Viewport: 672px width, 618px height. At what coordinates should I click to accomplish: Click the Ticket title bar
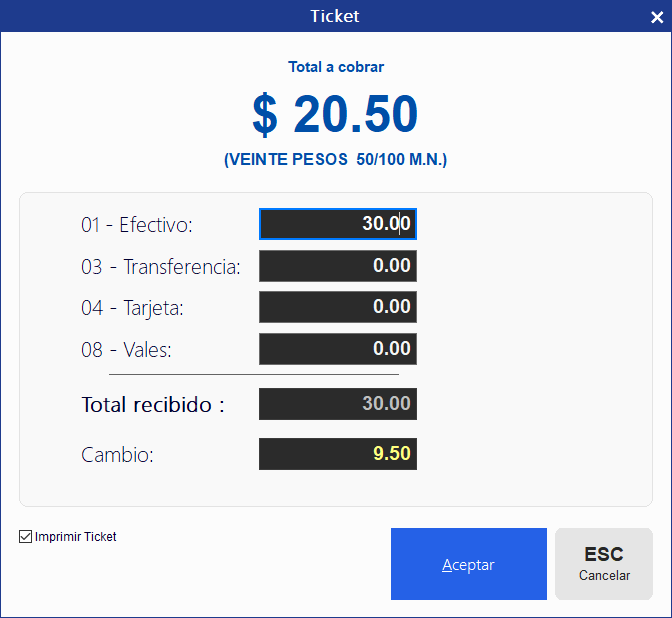pyautogui.click(x=335, y=16)
